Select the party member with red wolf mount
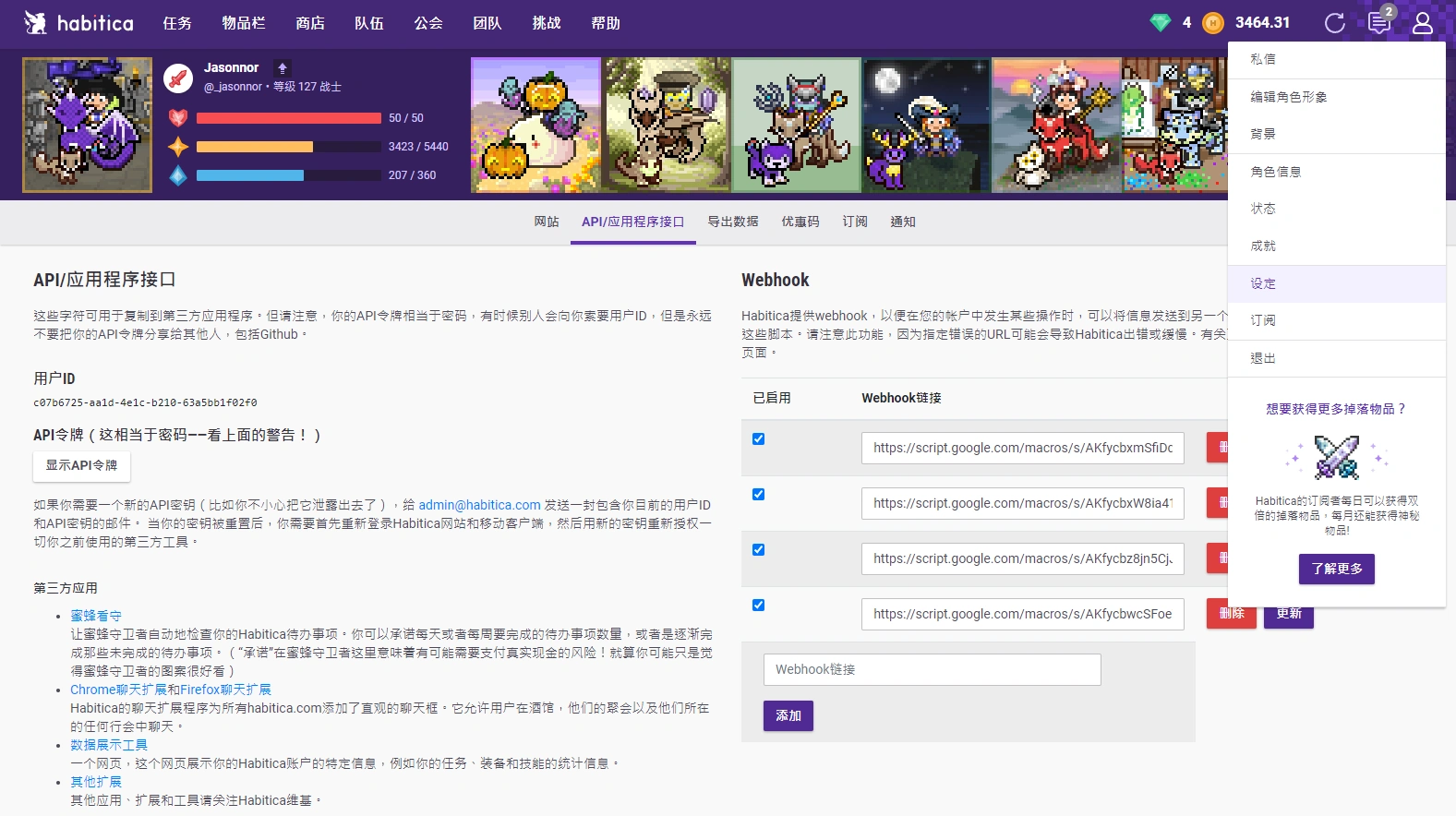 (x=1056, y=126)
